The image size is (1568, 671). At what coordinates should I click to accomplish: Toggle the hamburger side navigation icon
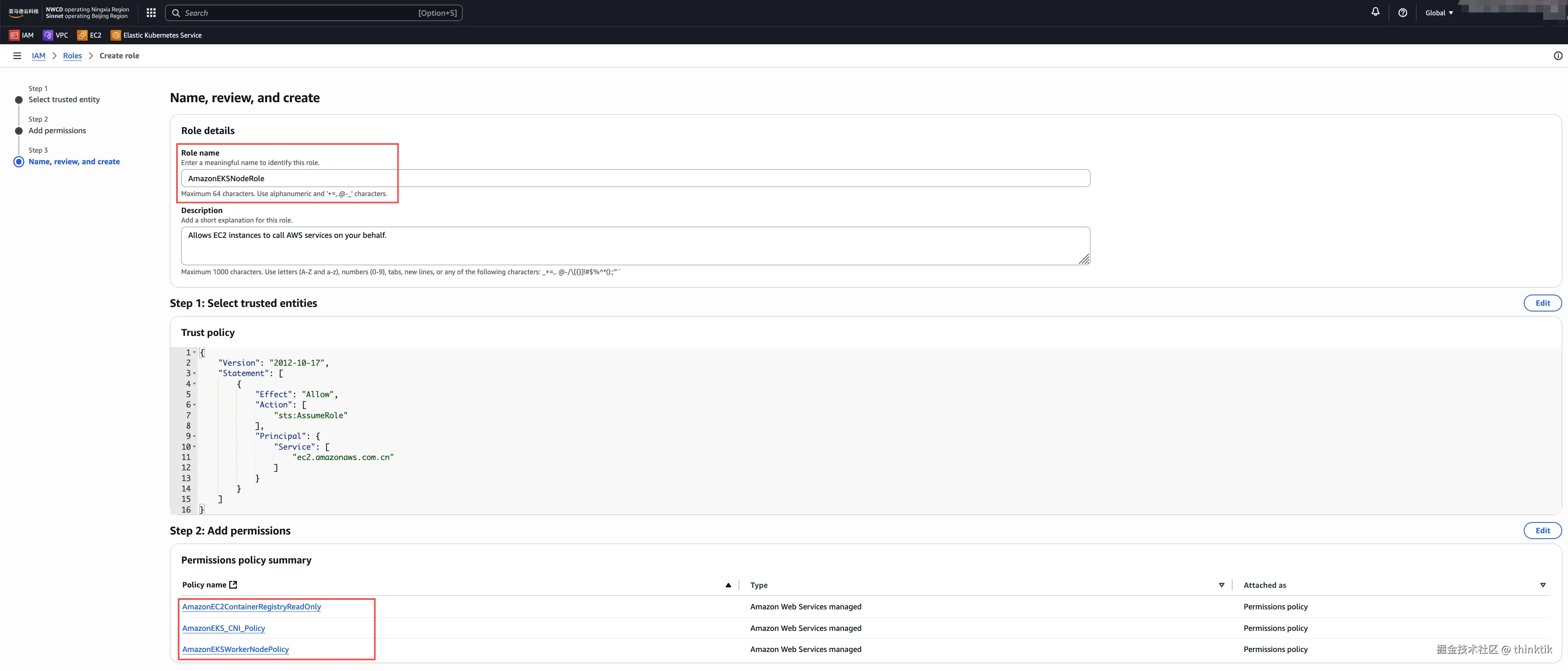tap(17, 55)
